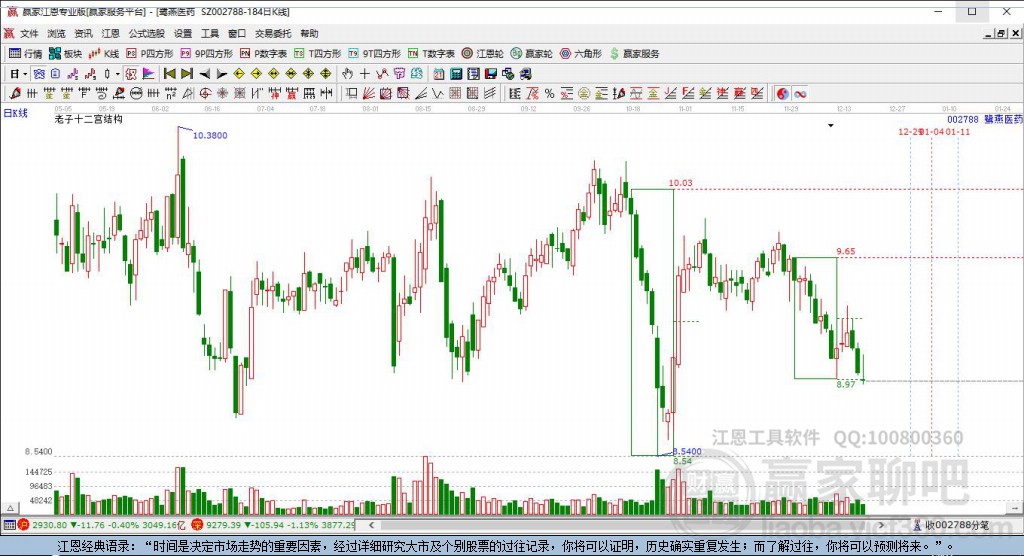1024x556 pixels.
Task: Move chart right with black right arrow
Action: [221, 74]
